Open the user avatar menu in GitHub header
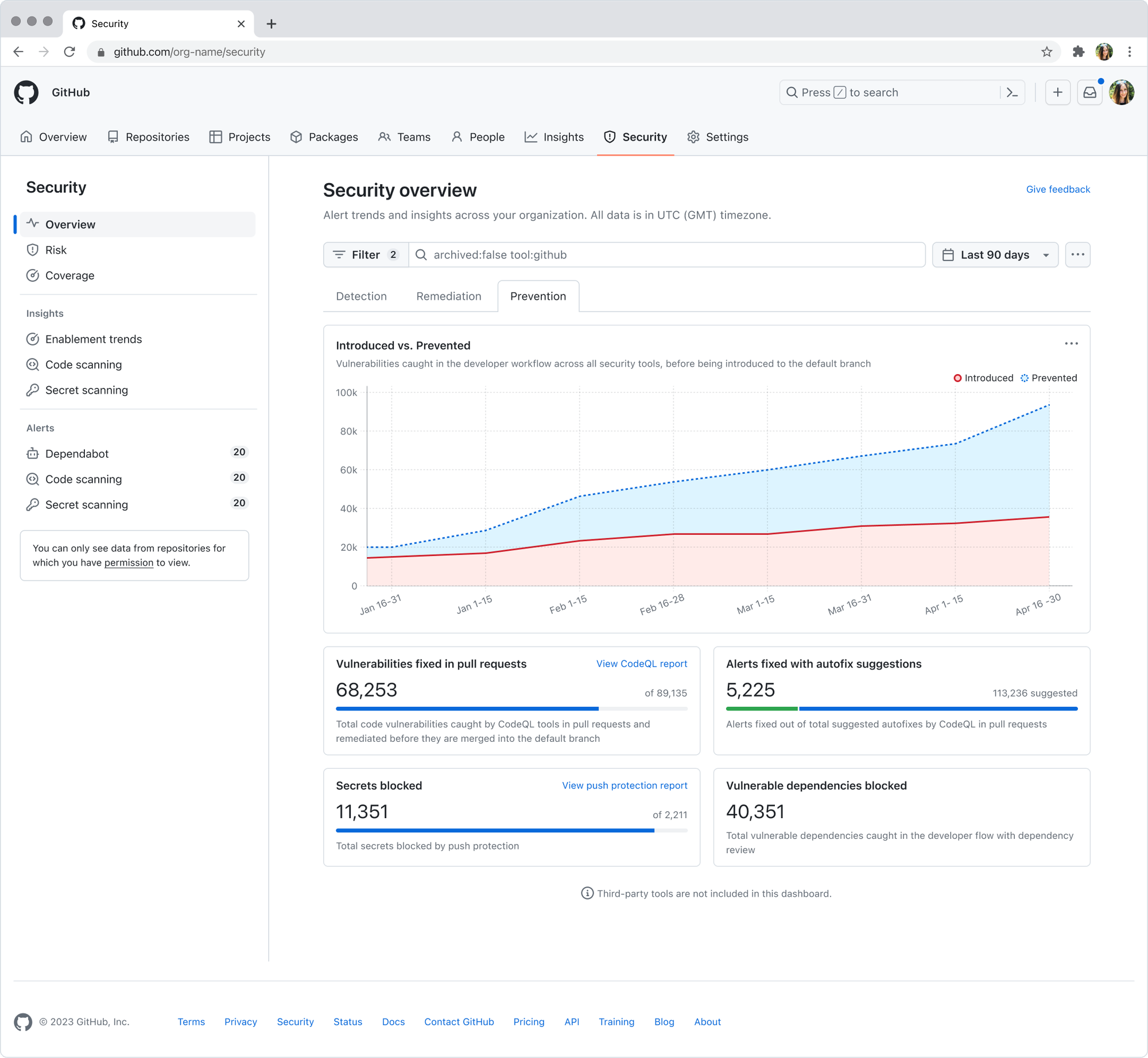This screenshot has width=1148, height=1058. (x=1122, y=92)
